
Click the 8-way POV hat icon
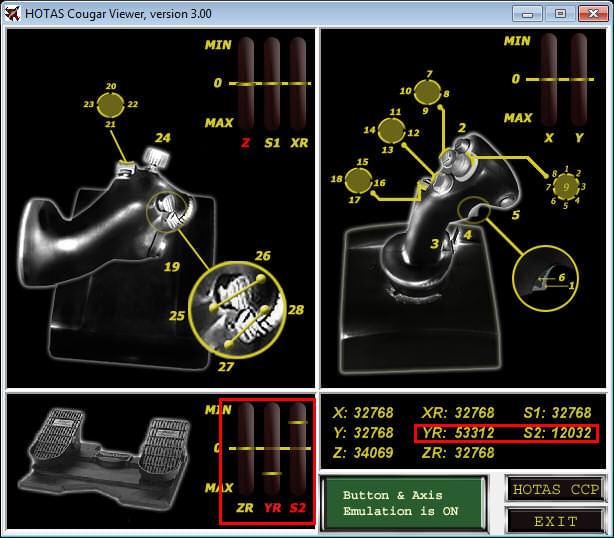pos(566,186)
